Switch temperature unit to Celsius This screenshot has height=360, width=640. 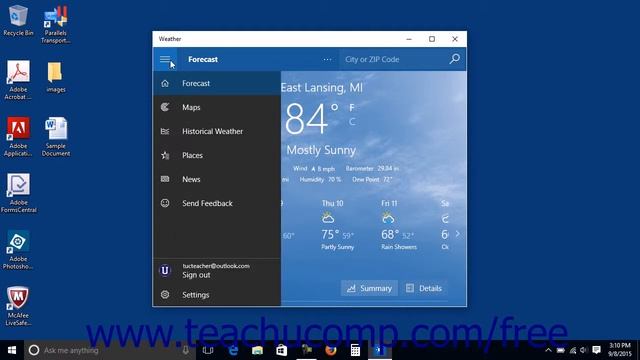click(x=352, y=122)
